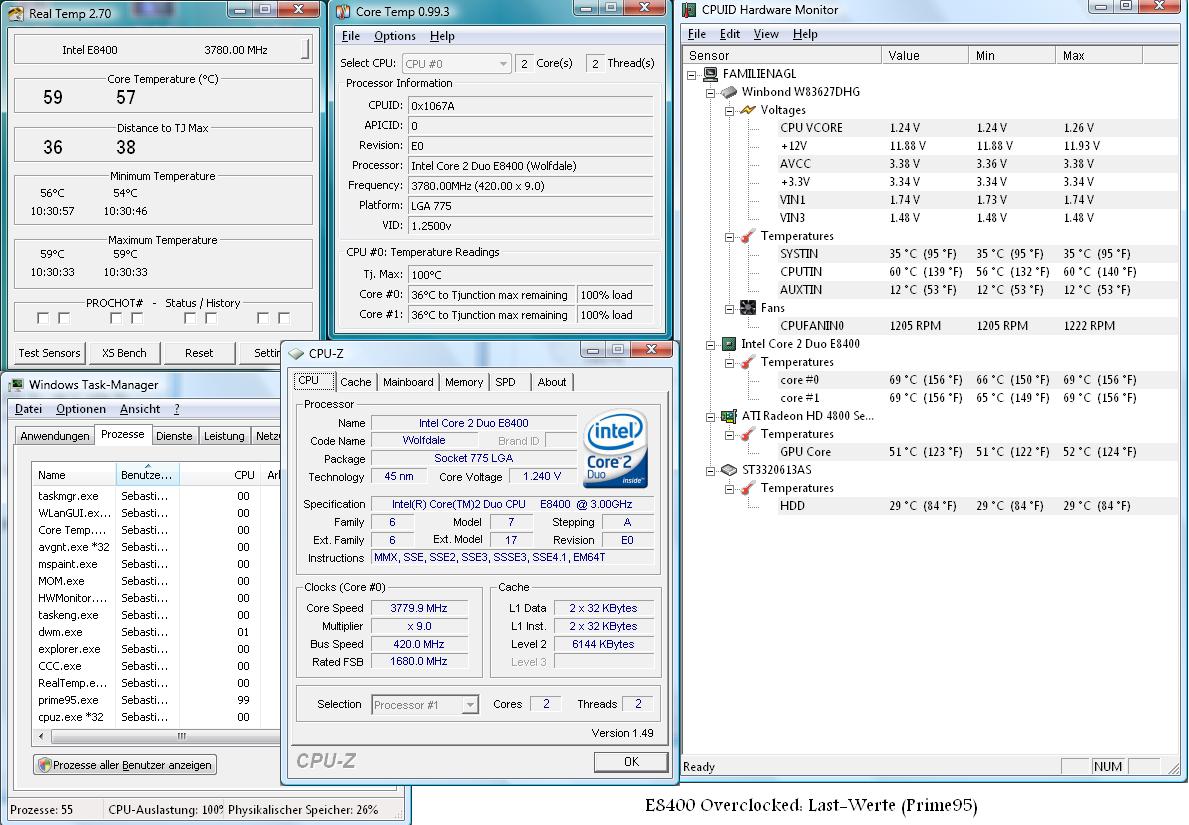The width and height of the screenshot is (1189, 825).
Task: Click the Reset button in Real Temp
Action: 199,353
